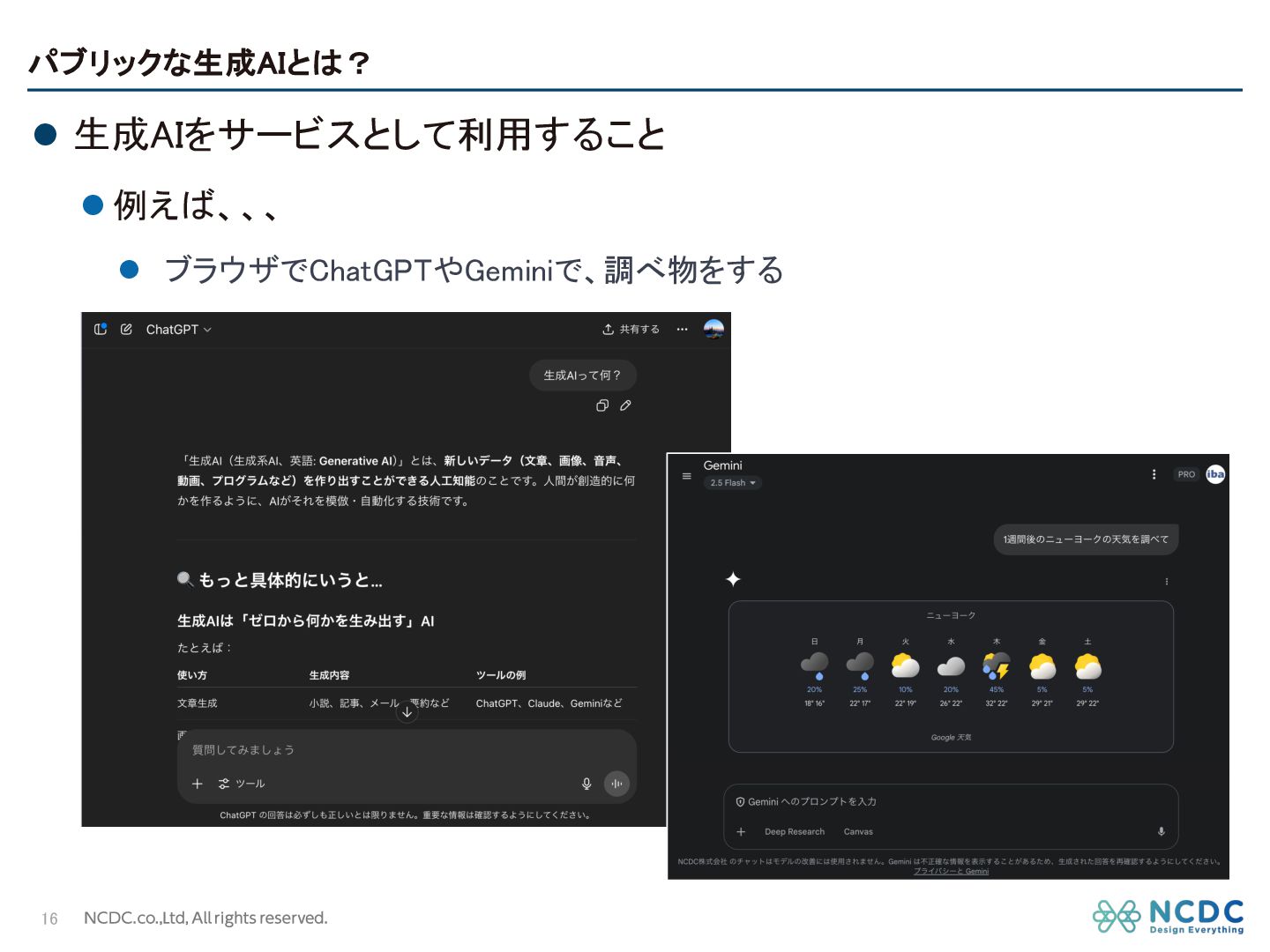Select the Friday (金) weather forecast icon
This screenshot has width=1270, height=952.
pyautogui.click(x=1042, y=666)
